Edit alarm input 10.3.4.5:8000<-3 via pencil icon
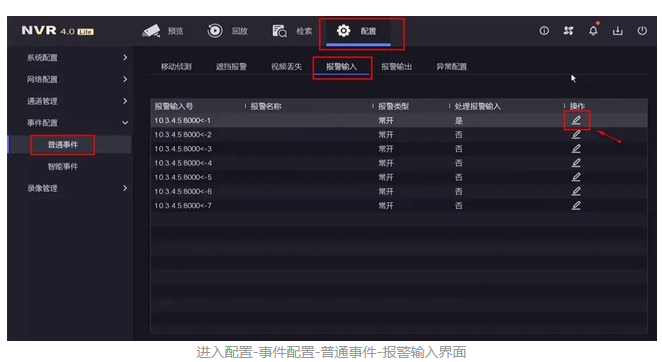The width and height of the screenshot is (662, 362). [576, 149]
